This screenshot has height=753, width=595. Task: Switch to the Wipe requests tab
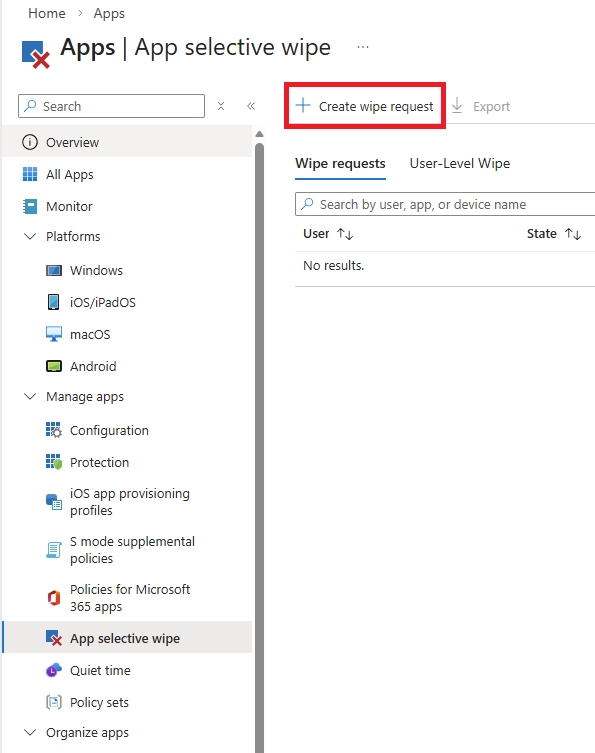[340, 164]
